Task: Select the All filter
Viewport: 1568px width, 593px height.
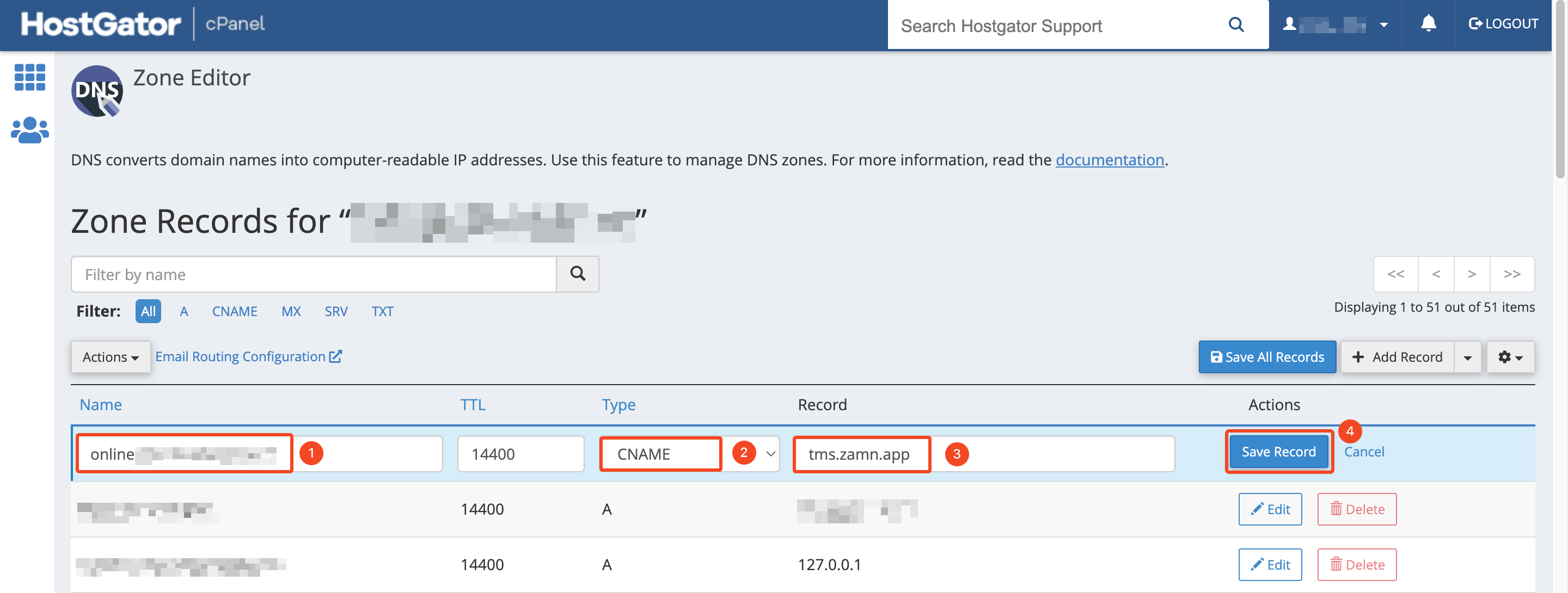Action: pos(148,311)
